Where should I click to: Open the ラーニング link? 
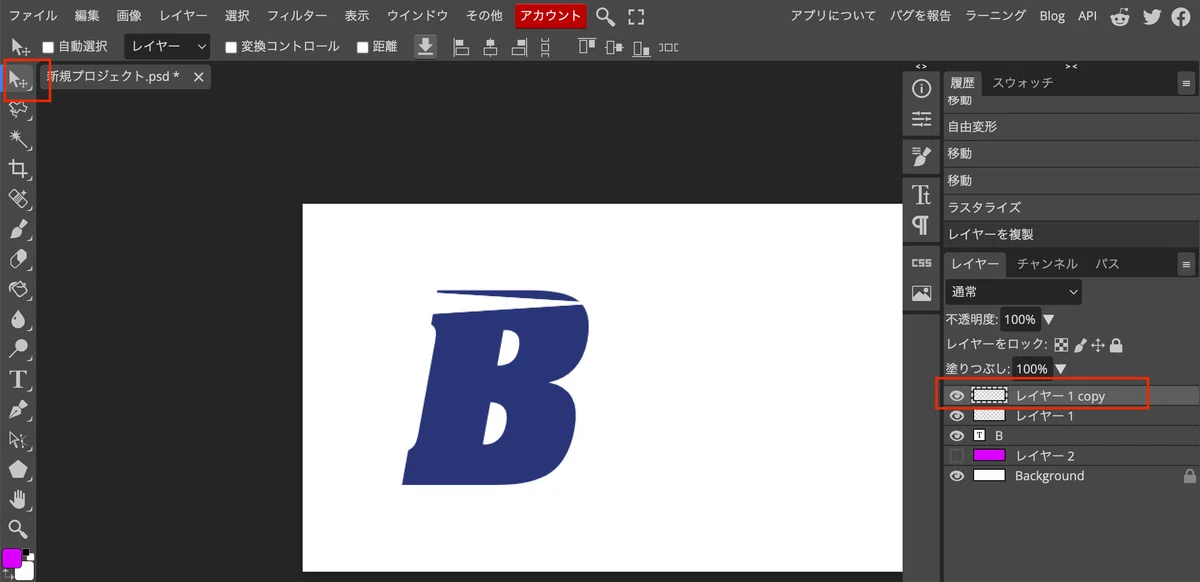[995, 16]
